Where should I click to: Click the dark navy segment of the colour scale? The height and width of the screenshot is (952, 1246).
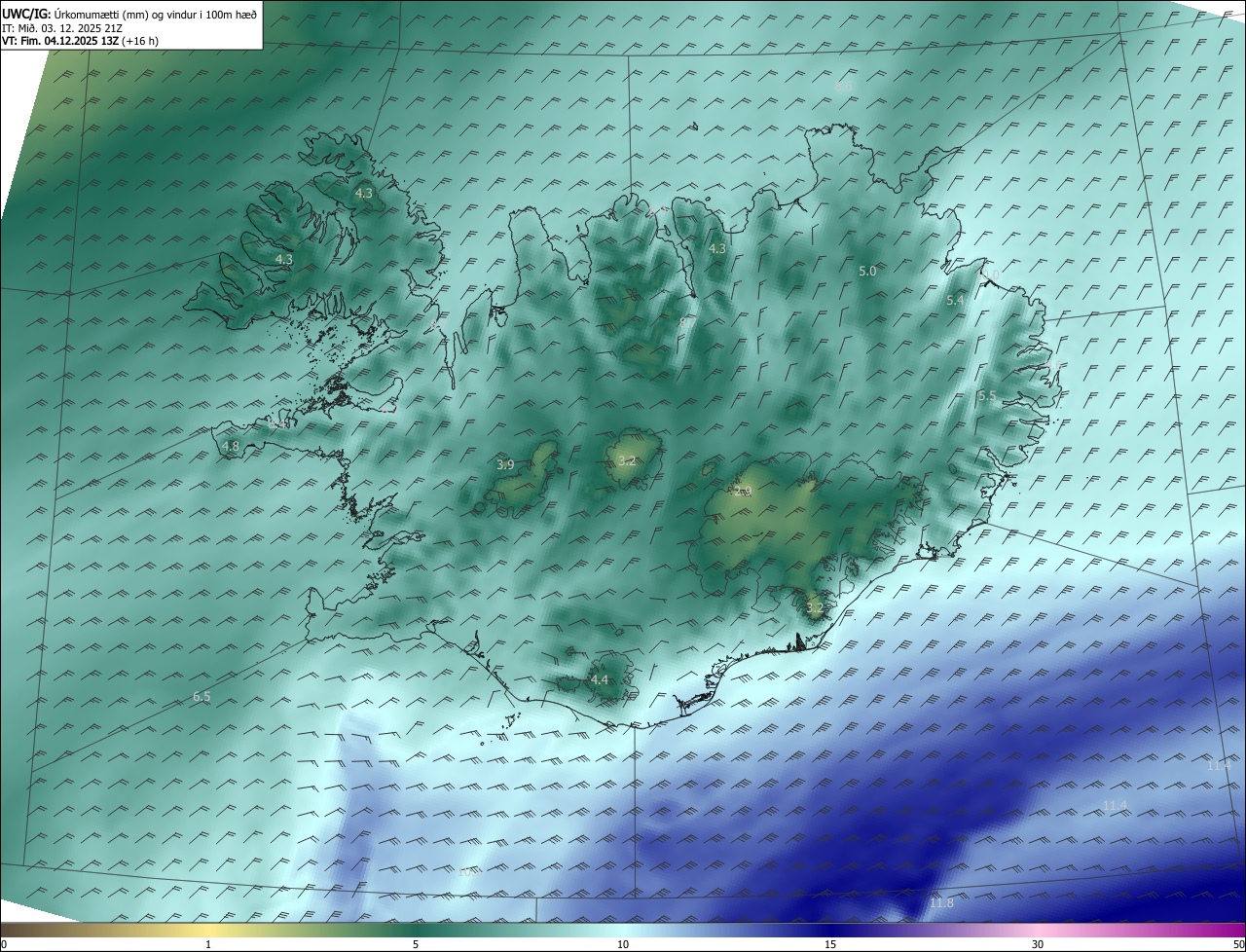tap(830, 930)
